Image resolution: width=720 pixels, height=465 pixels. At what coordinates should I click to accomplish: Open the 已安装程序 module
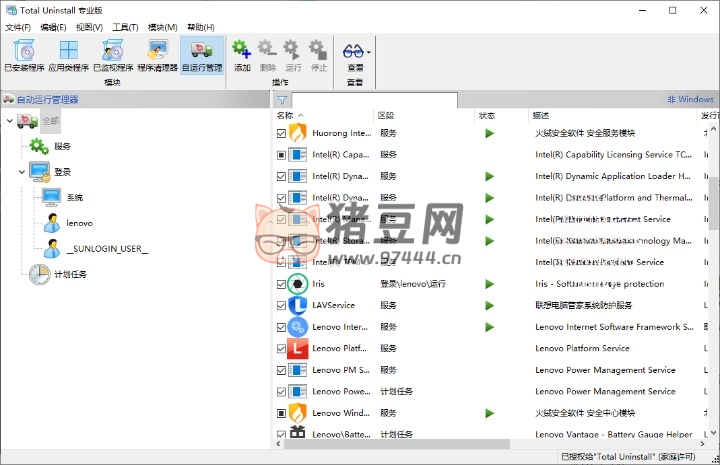click(24, 55)
